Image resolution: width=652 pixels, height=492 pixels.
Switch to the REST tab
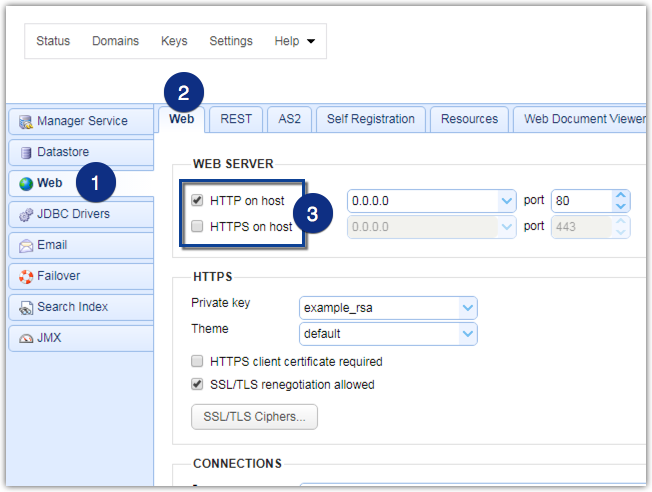(x=236, y=119)
